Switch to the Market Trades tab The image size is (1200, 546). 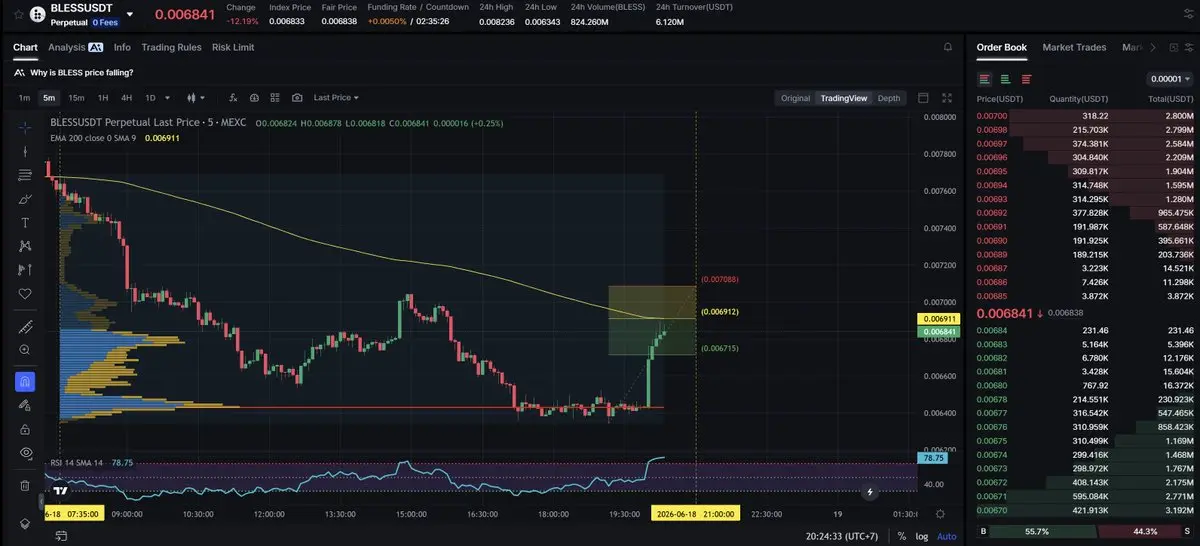click(1074, 47)
